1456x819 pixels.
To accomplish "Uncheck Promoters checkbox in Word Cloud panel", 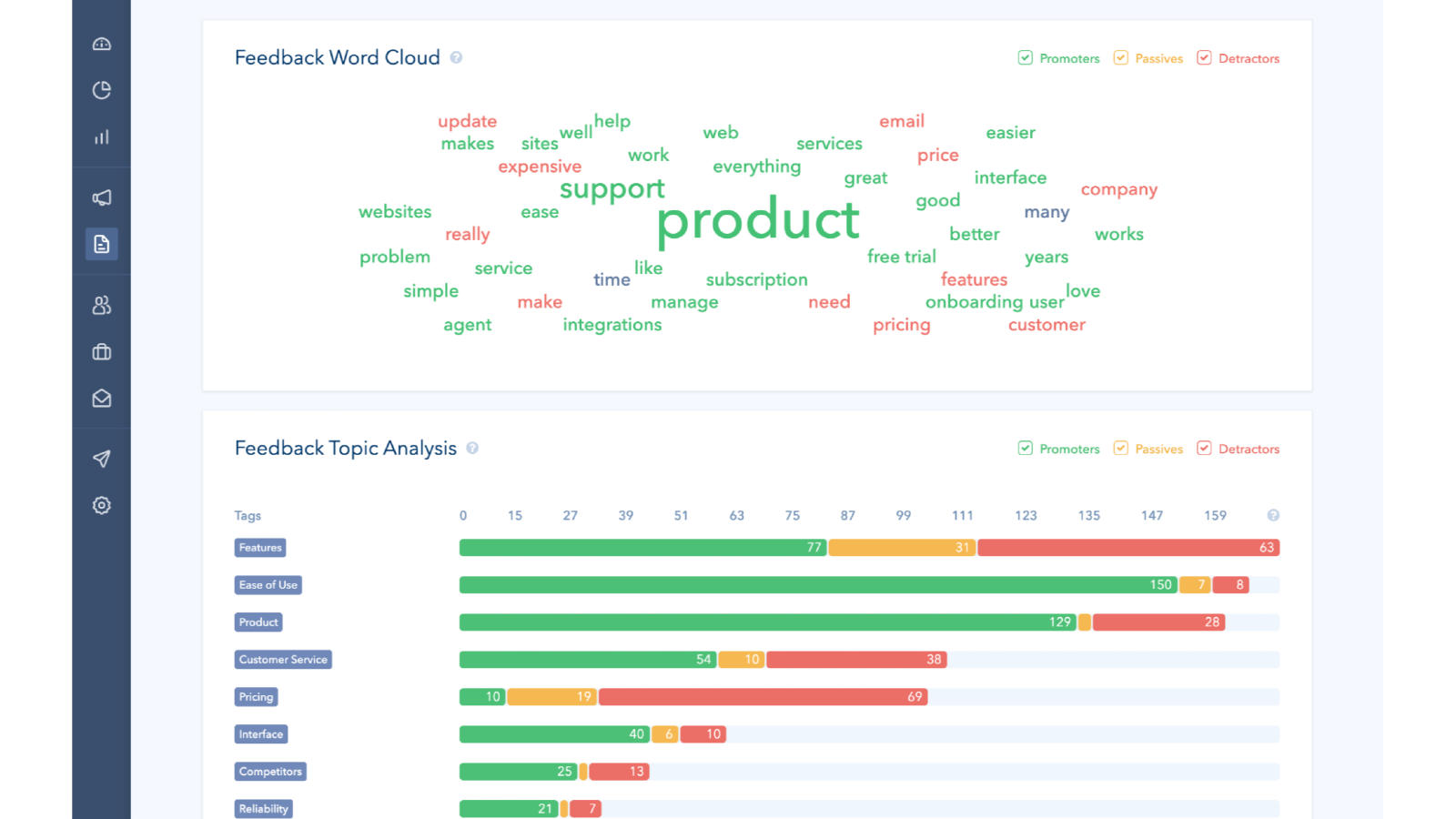I will click(1026, 58).
